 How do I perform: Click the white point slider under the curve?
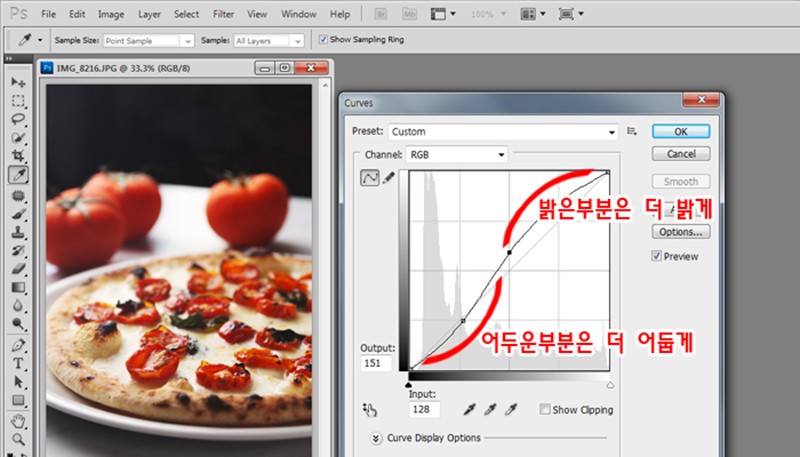[x=610, y=386]
